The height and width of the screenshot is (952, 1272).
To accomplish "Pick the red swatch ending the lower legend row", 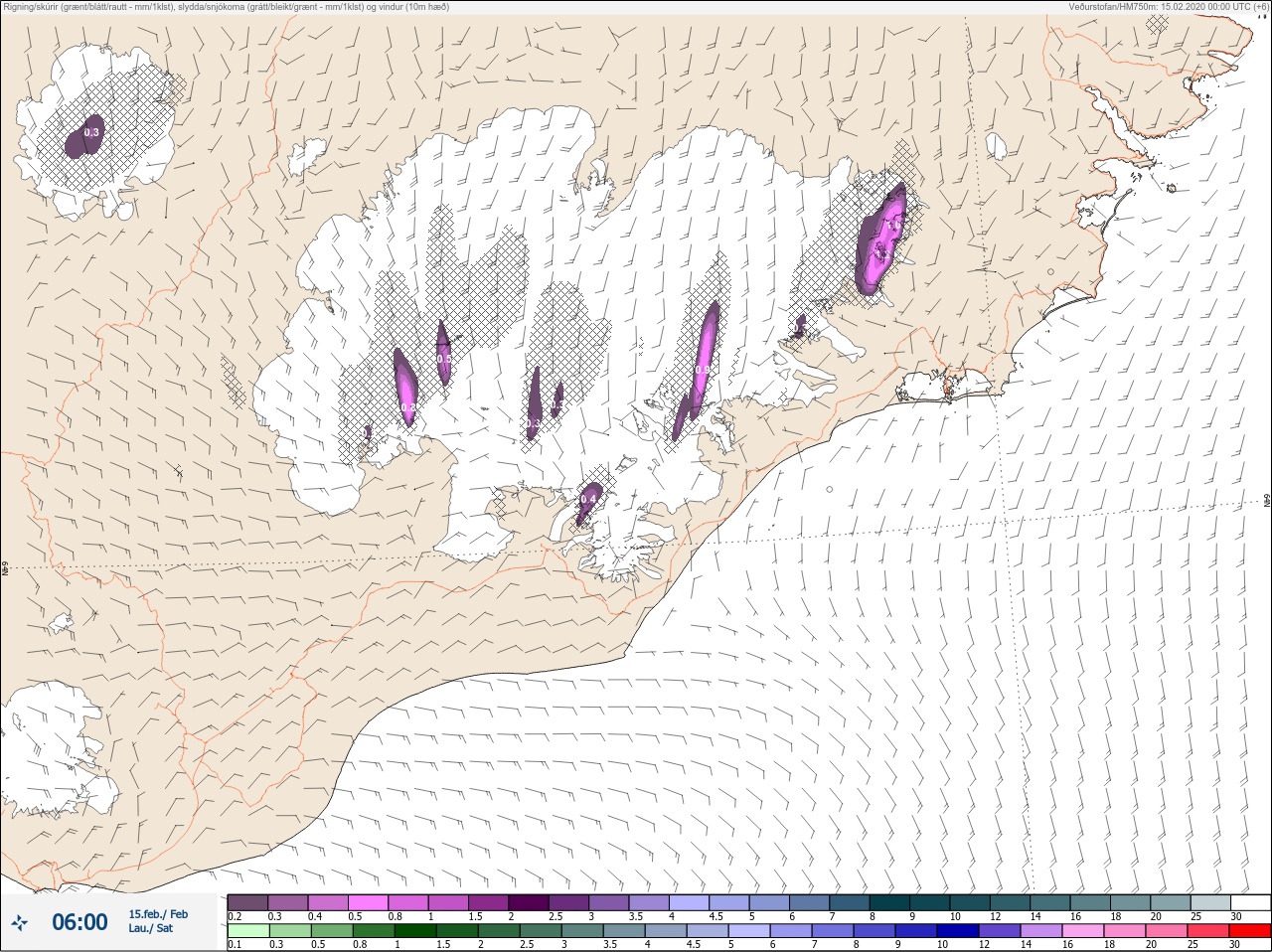I will (x=1250, y=931).
